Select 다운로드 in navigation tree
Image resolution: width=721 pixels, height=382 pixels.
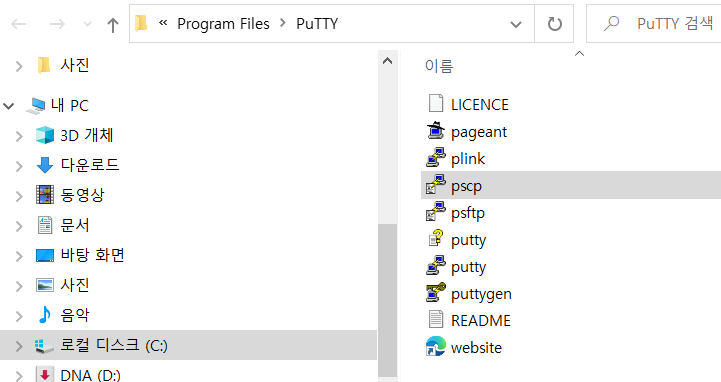click(90, 165)
